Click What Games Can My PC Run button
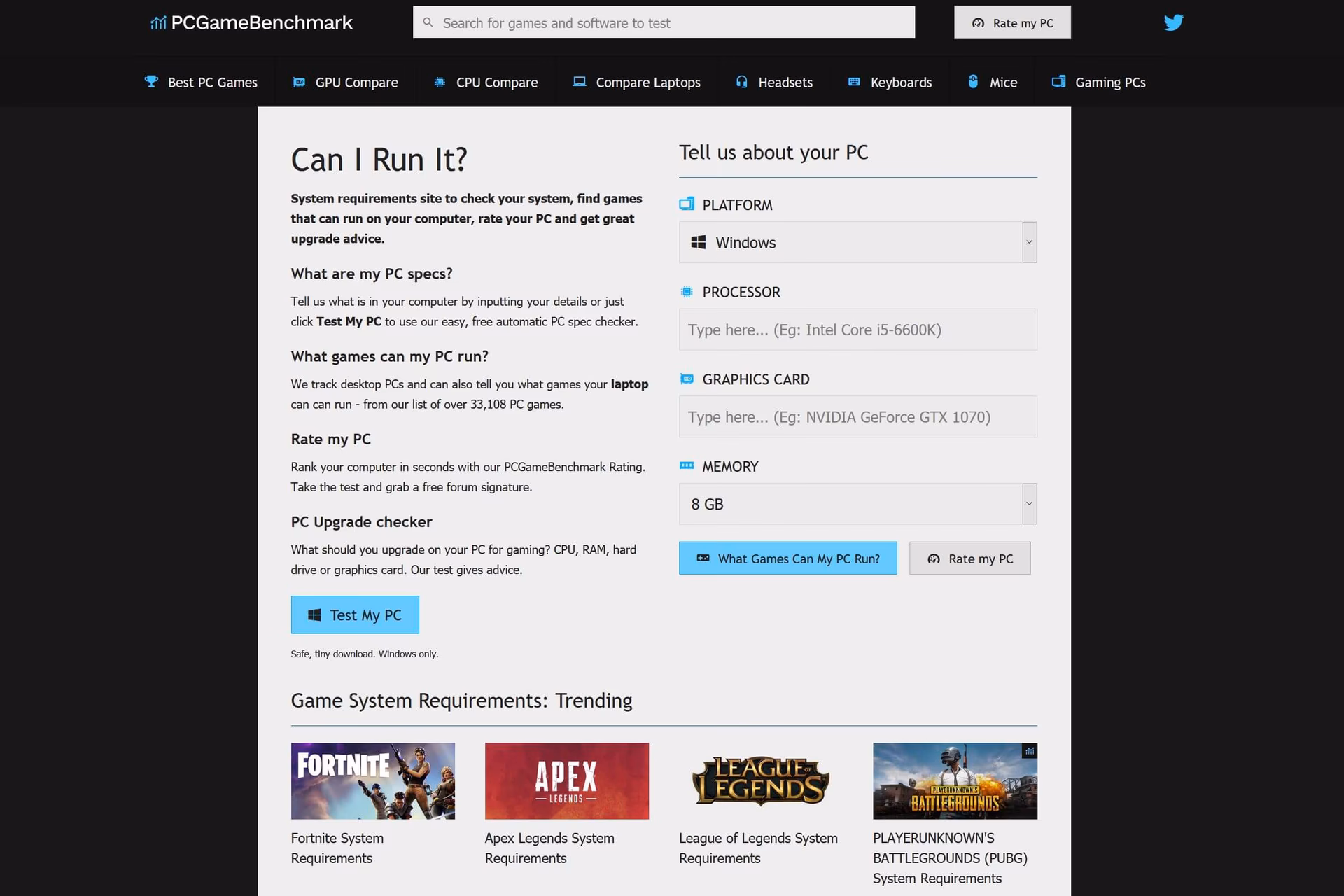Screen dimensions: 1344x896 click(787, 558)
